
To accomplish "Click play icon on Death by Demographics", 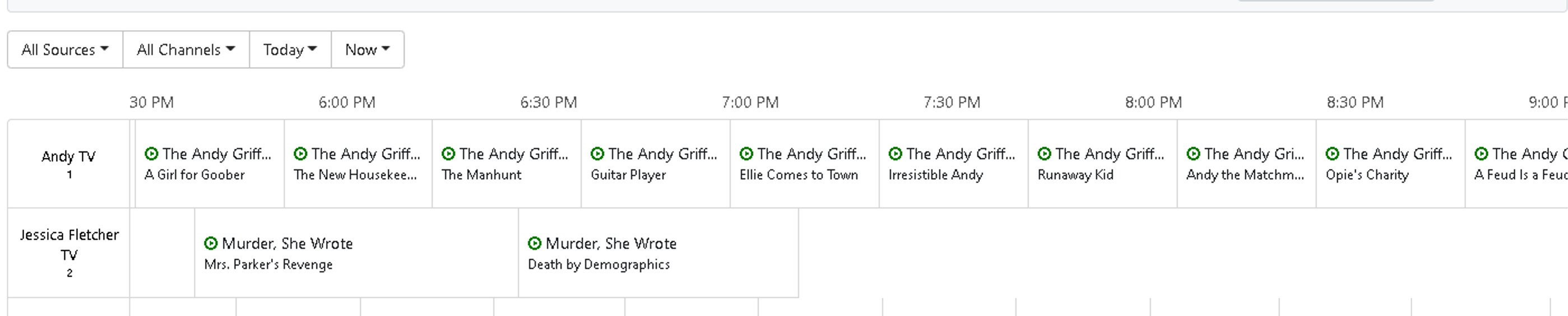I will pyautogui.click(x=535, y=244).
